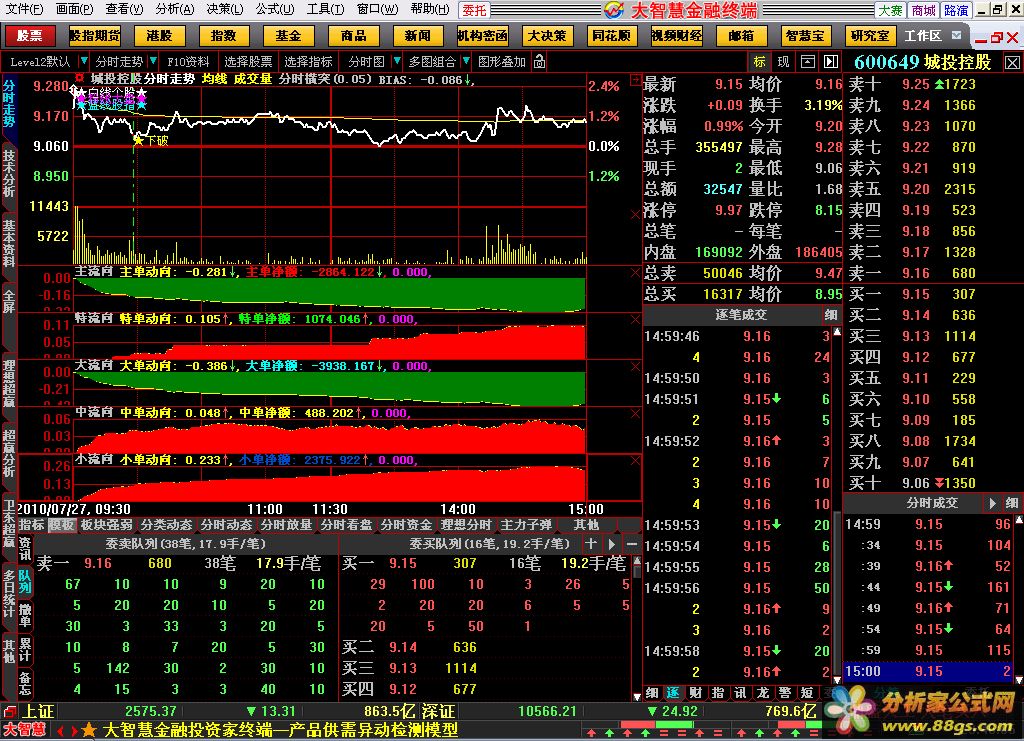1024x741 pixels.
Task: Click the star icon in bottom ticker
Action: (x=89, y=730)
